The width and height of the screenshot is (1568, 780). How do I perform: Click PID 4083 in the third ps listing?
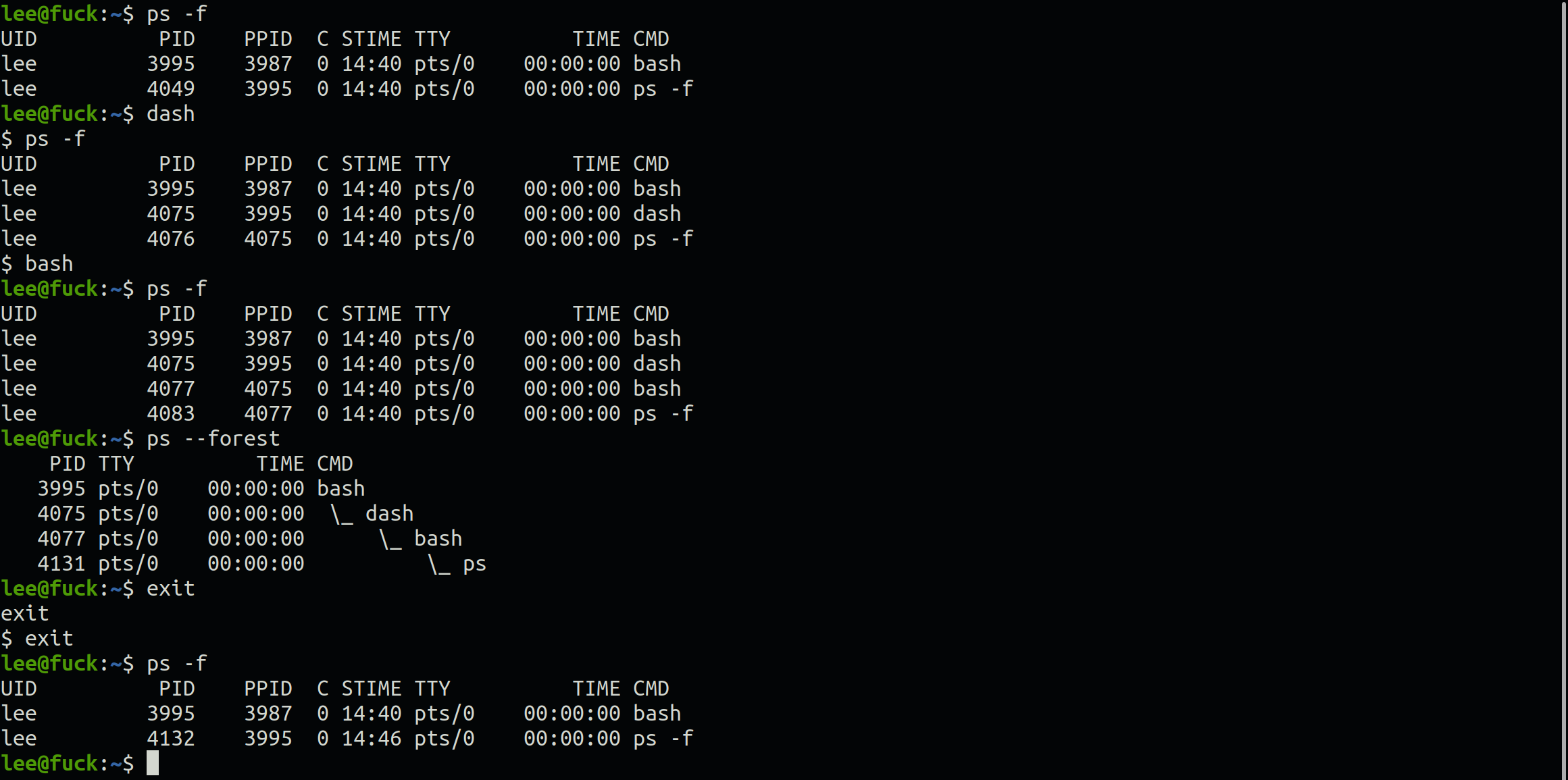[171, 414]
